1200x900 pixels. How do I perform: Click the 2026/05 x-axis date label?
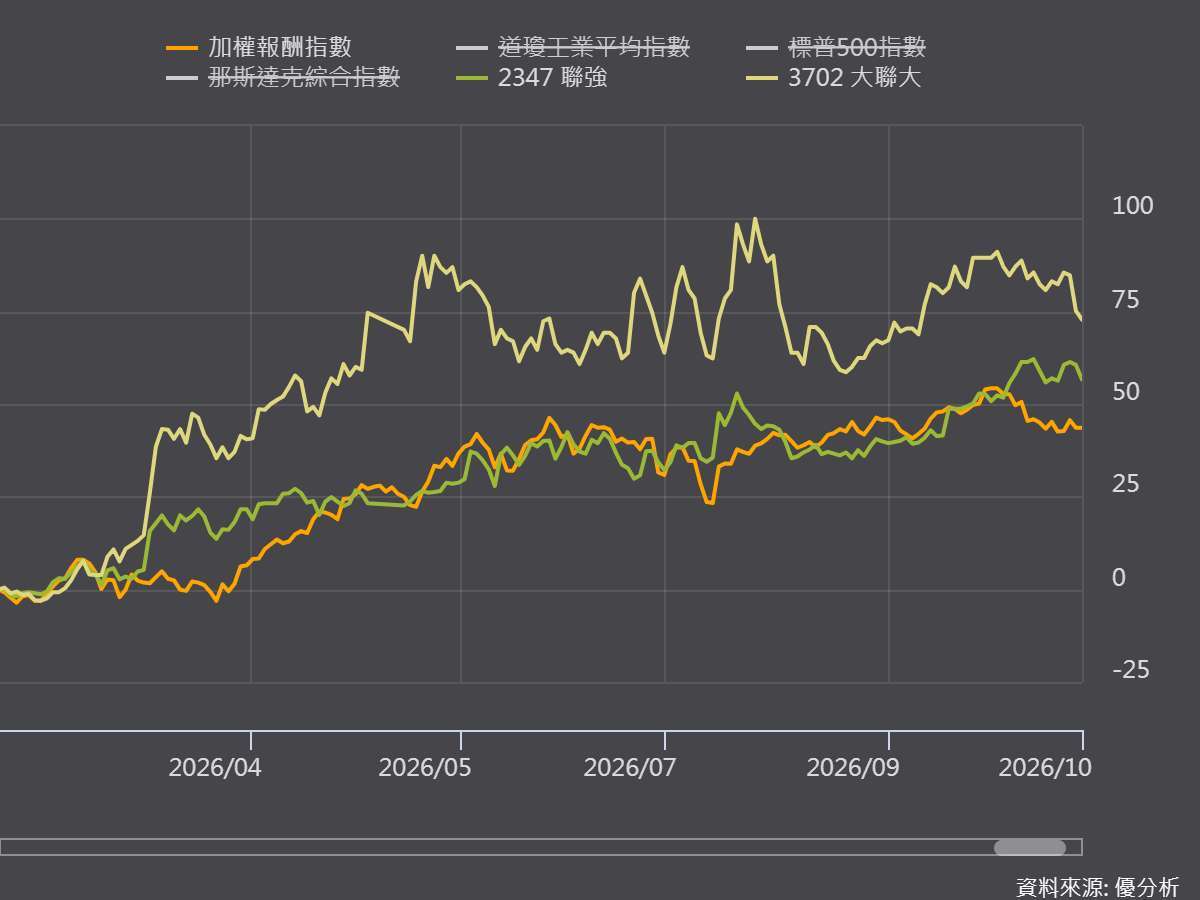(424, 768)
